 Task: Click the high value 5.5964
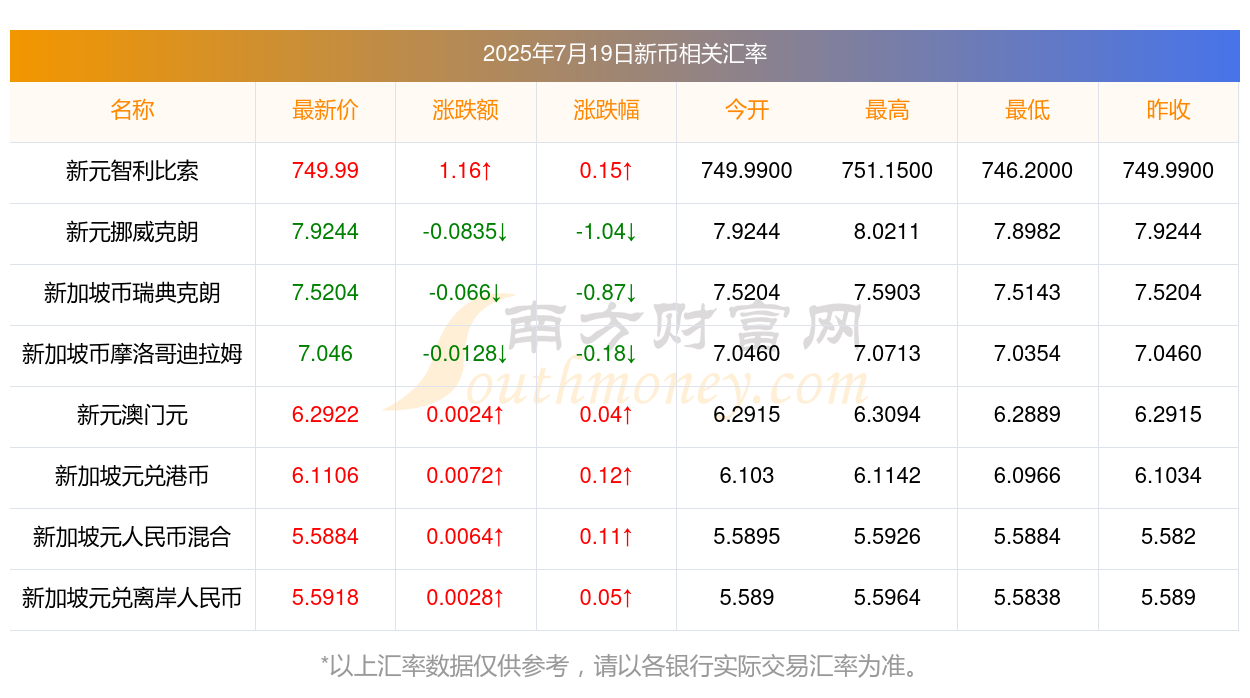tap(887, 598)
